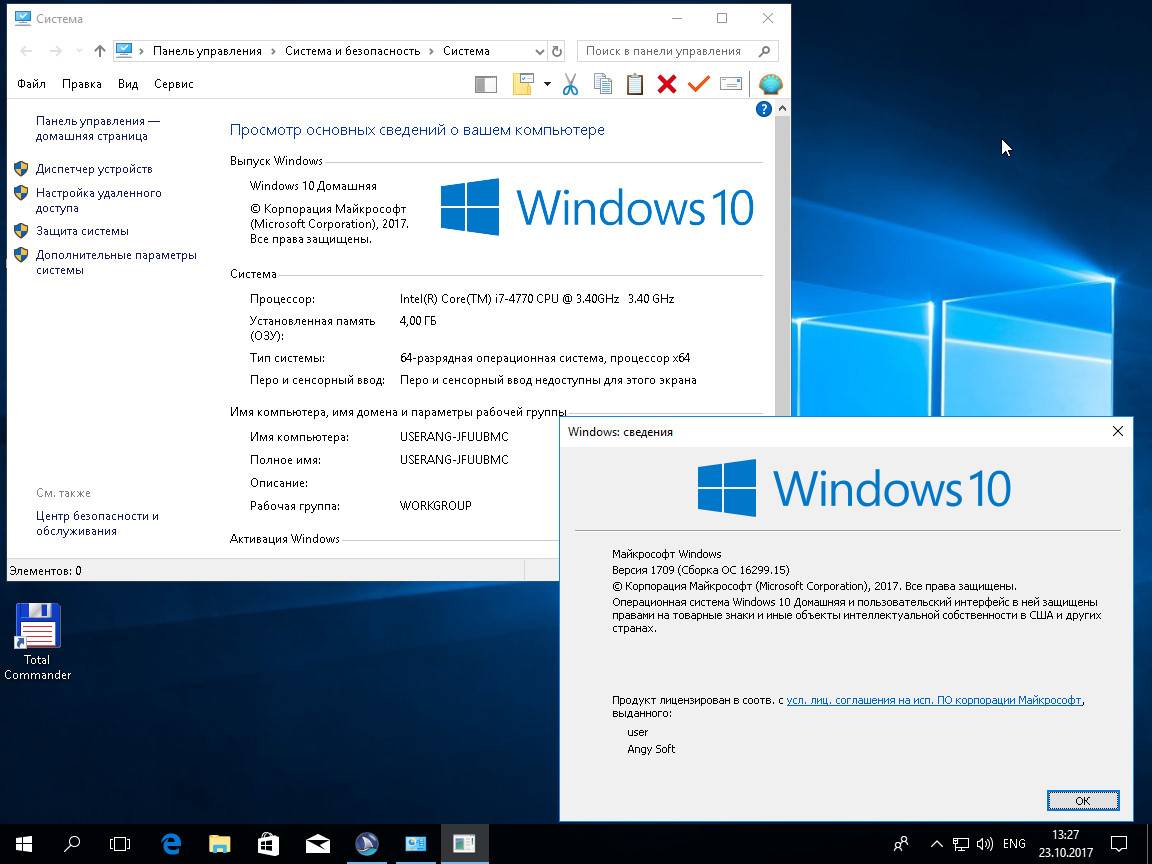Viewport: 1152px width, 864px height.
Task: Expand the chevron after Панель управления breadcrumb
Action: pyautogui.click(x=273, y=51)
